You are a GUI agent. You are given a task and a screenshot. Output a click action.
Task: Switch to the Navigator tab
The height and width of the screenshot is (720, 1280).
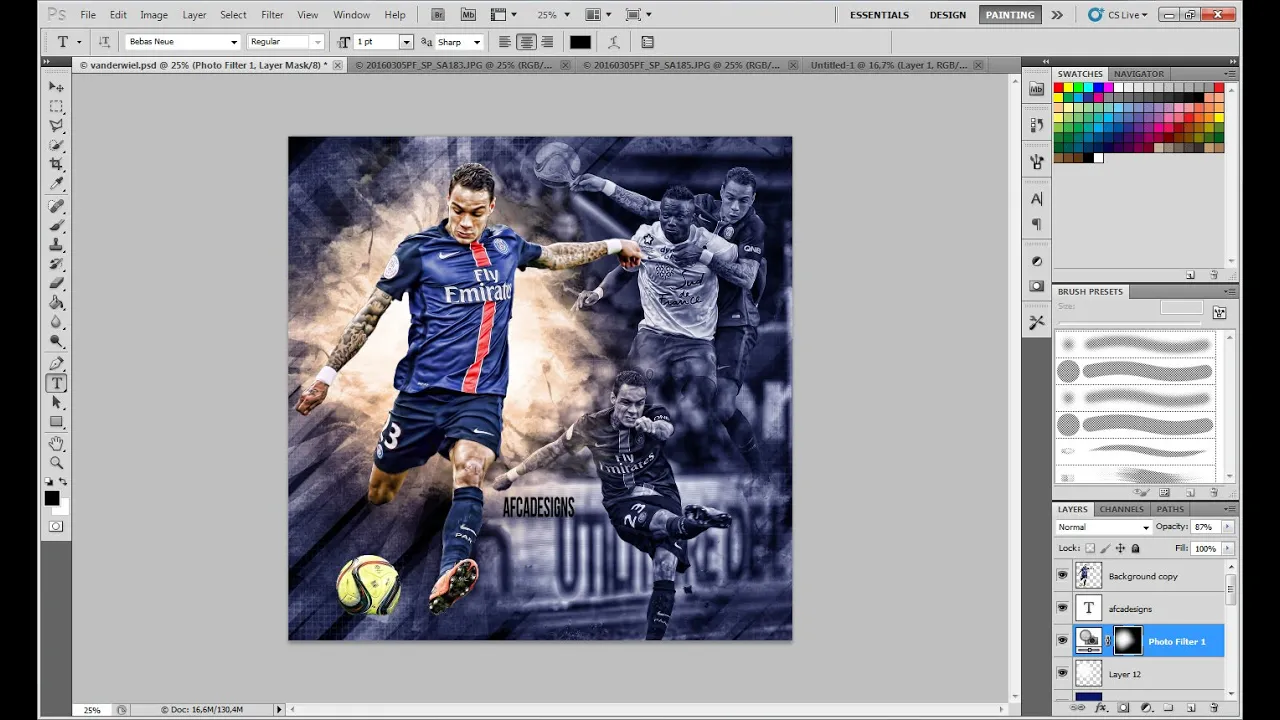point(1139,74)
